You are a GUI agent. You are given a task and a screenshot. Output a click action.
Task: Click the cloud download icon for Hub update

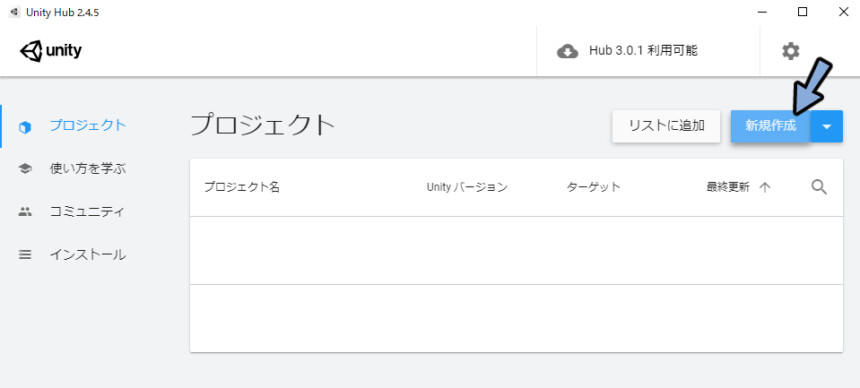click(x=568, y=52)
